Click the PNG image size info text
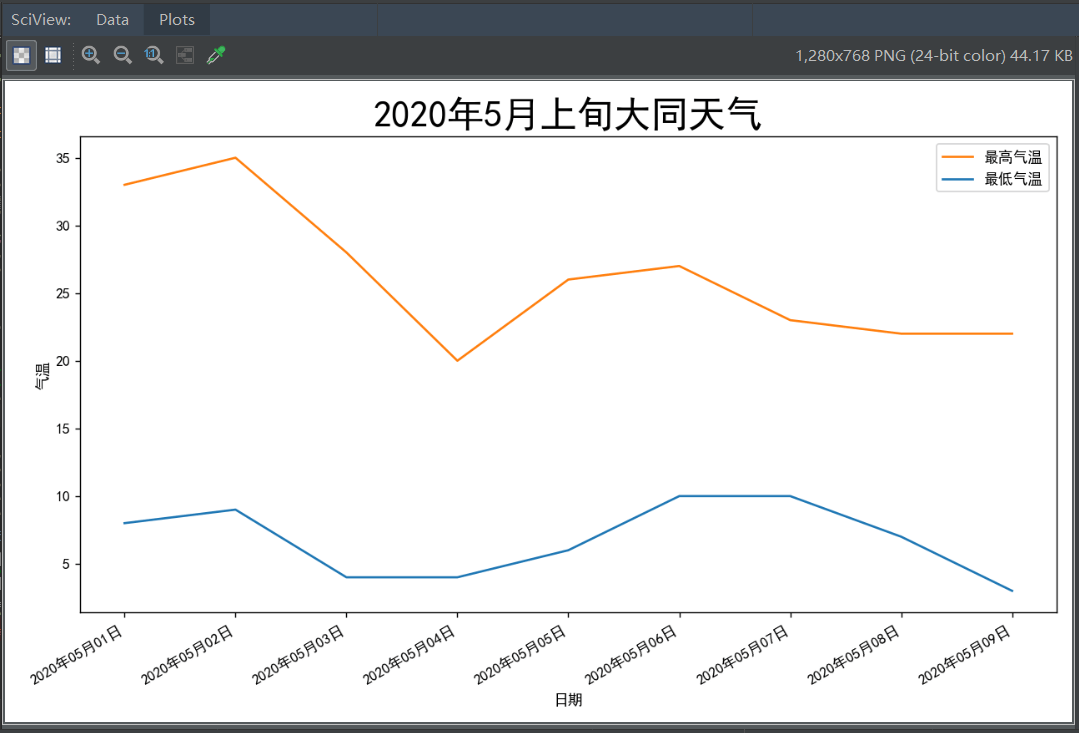The width and height of the screenshot is (1079, 733). click(934, 56)
